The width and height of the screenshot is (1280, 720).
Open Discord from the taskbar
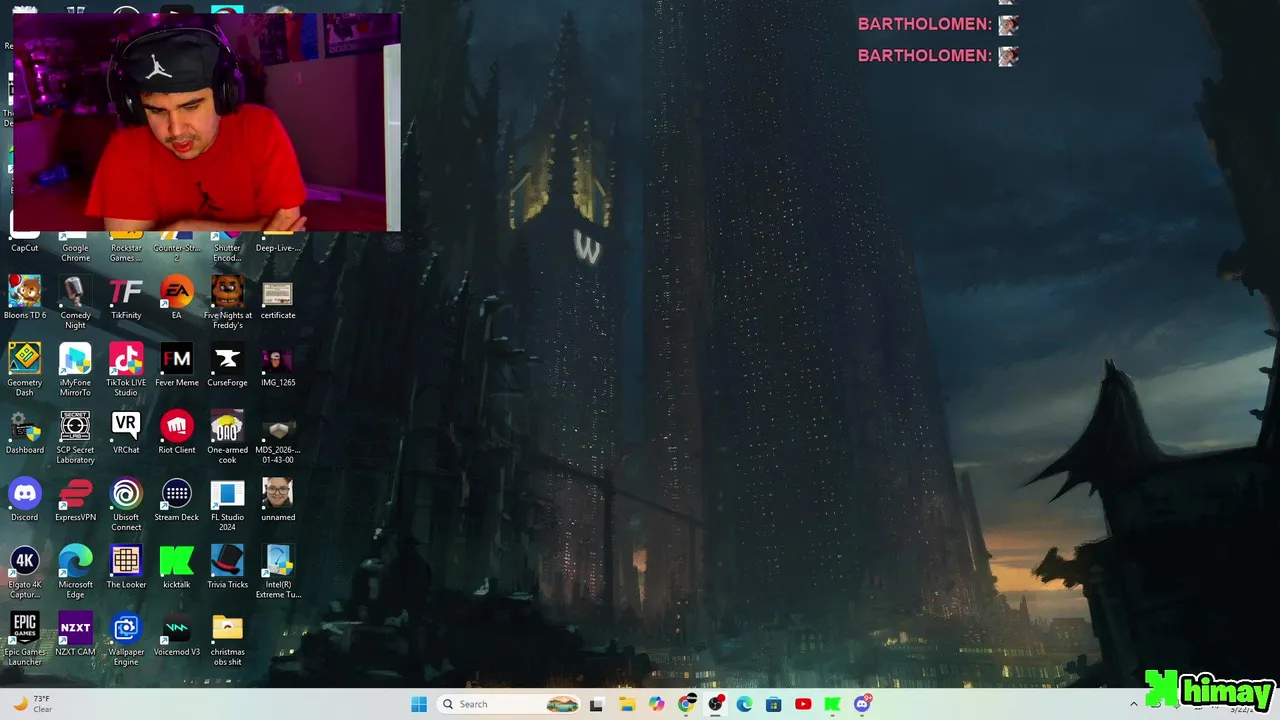click(x=862, y=704)
